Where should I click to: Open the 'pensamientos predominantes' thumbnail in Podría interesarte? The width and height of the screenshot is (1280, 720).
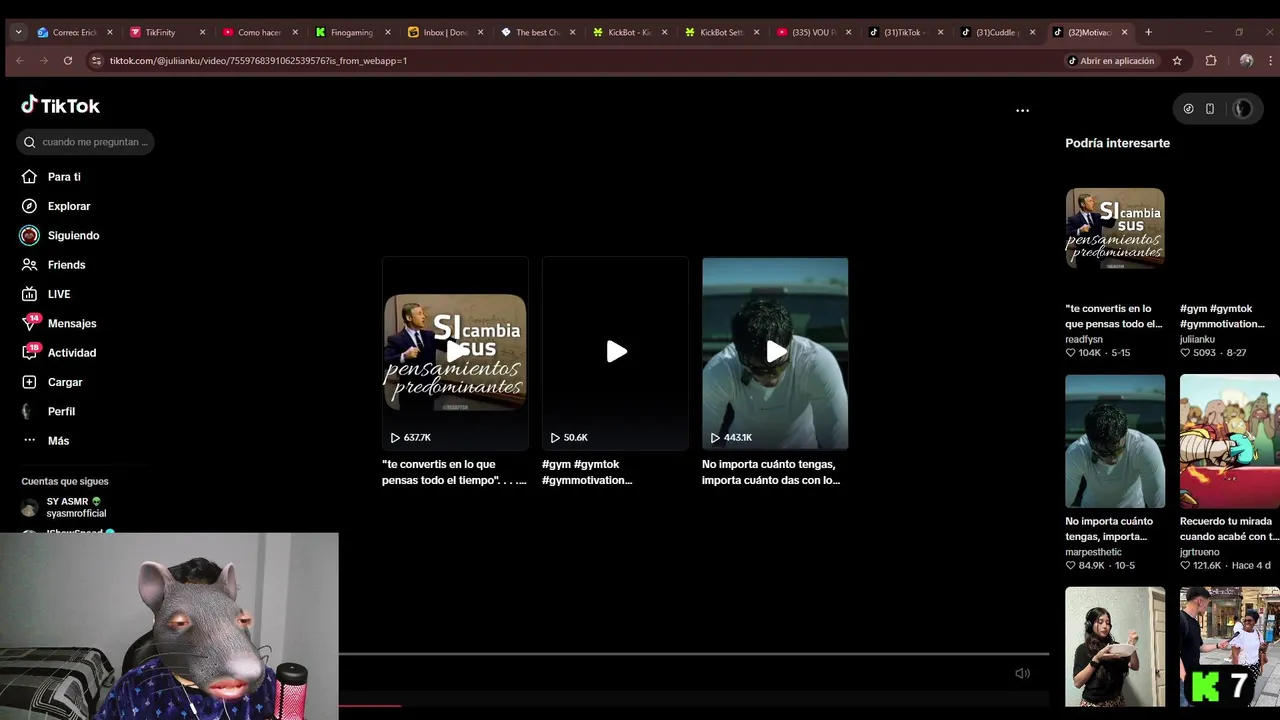1115,228
